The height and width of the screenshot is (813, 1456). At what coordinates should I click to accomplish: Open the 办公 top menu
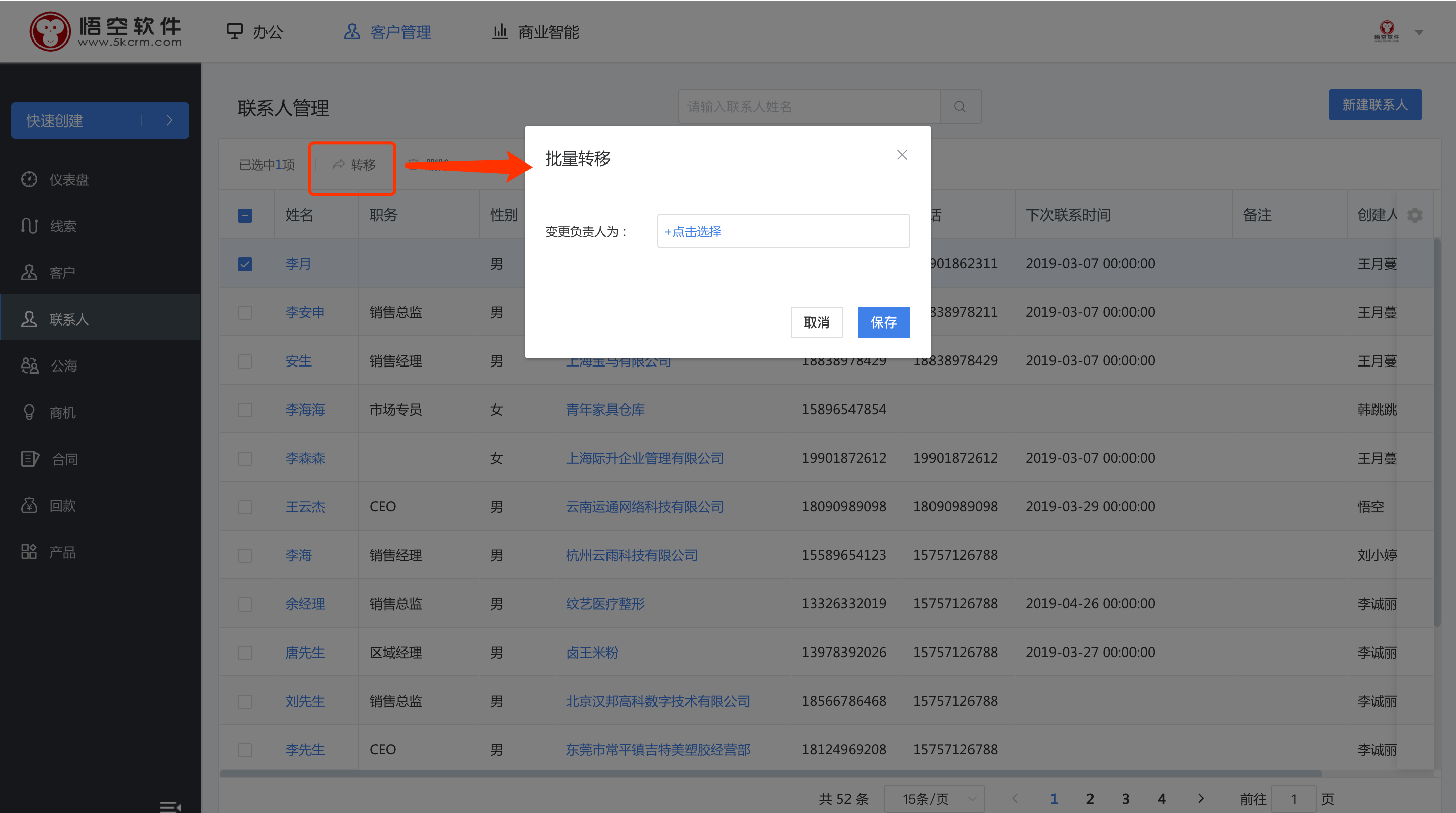(254, 32)
